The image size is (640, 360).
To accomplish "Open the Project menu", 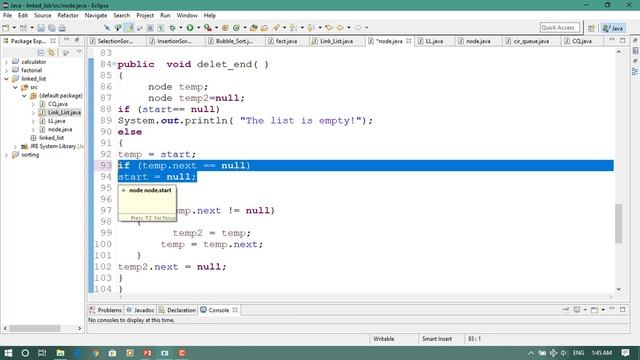I will point(145,15).
